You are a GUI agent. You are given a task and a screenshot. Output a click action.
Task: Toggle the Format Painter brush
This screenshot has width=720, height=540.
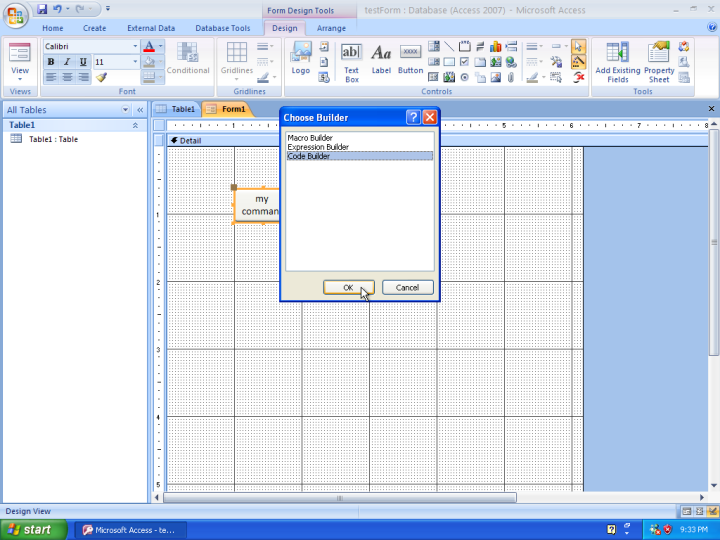102,77
